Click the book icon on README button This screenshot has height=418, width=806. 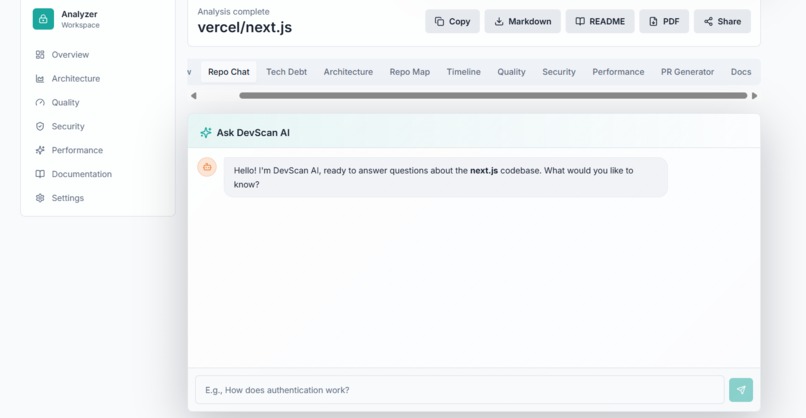(x=580, y=22)
